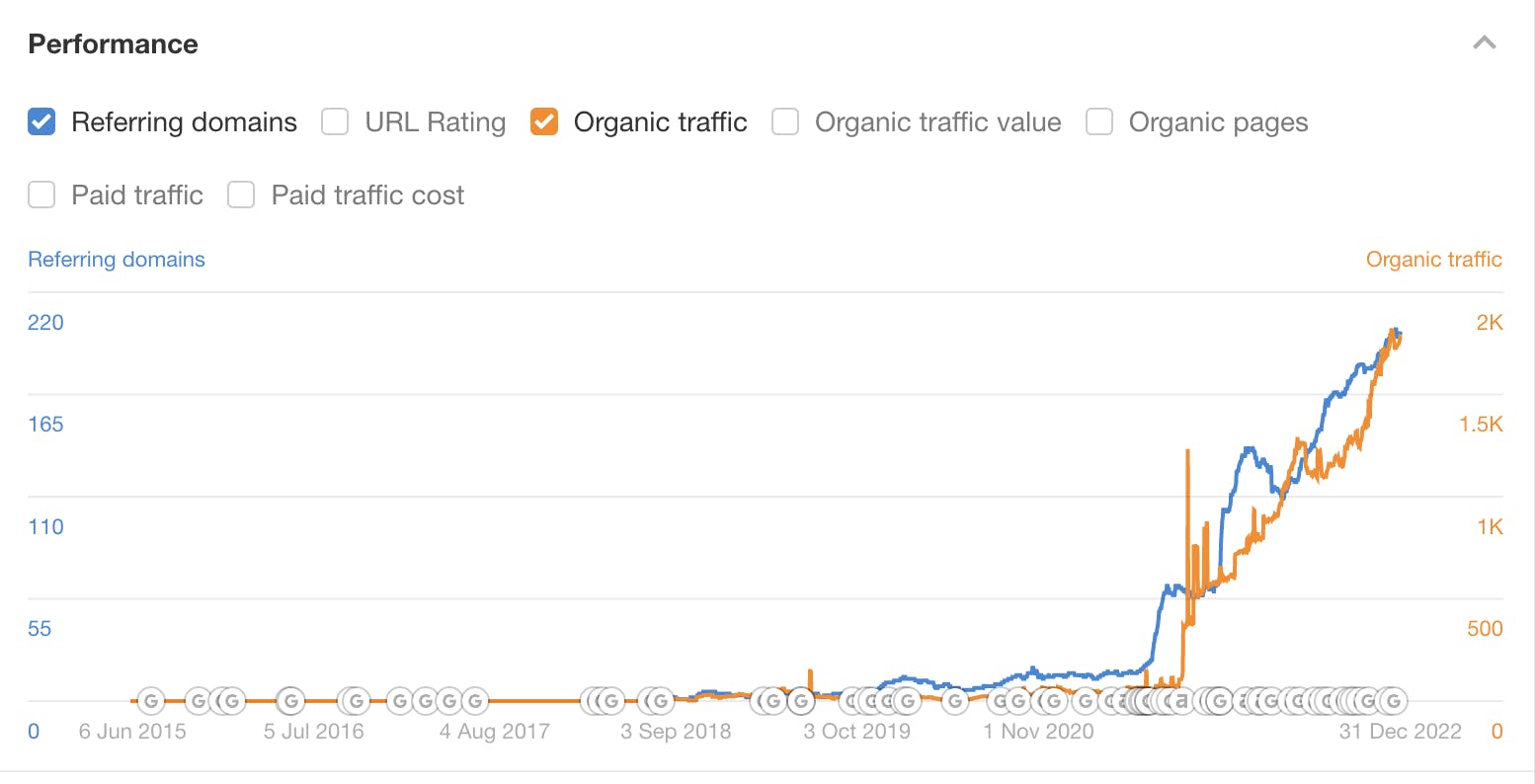The width and height of the screenshot is (1535, 784).
Task: Select the Google marker above 5 Jul 2016
Action: [290, 701]
